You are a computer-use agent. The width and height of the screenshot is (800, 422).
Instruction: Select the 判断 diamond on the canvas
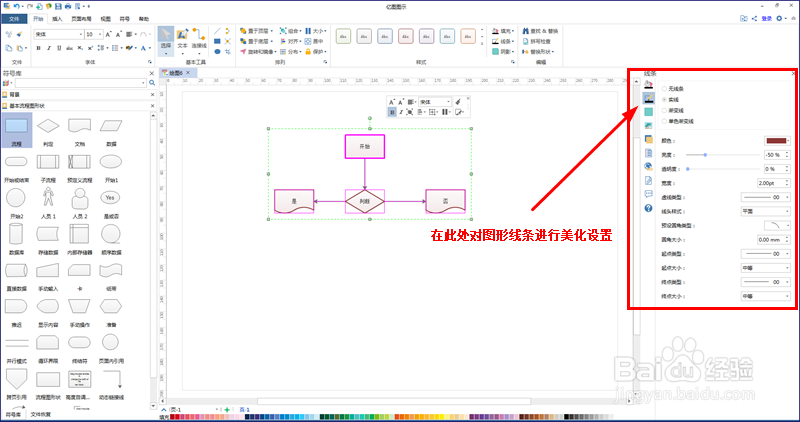(x=365, y=202)
